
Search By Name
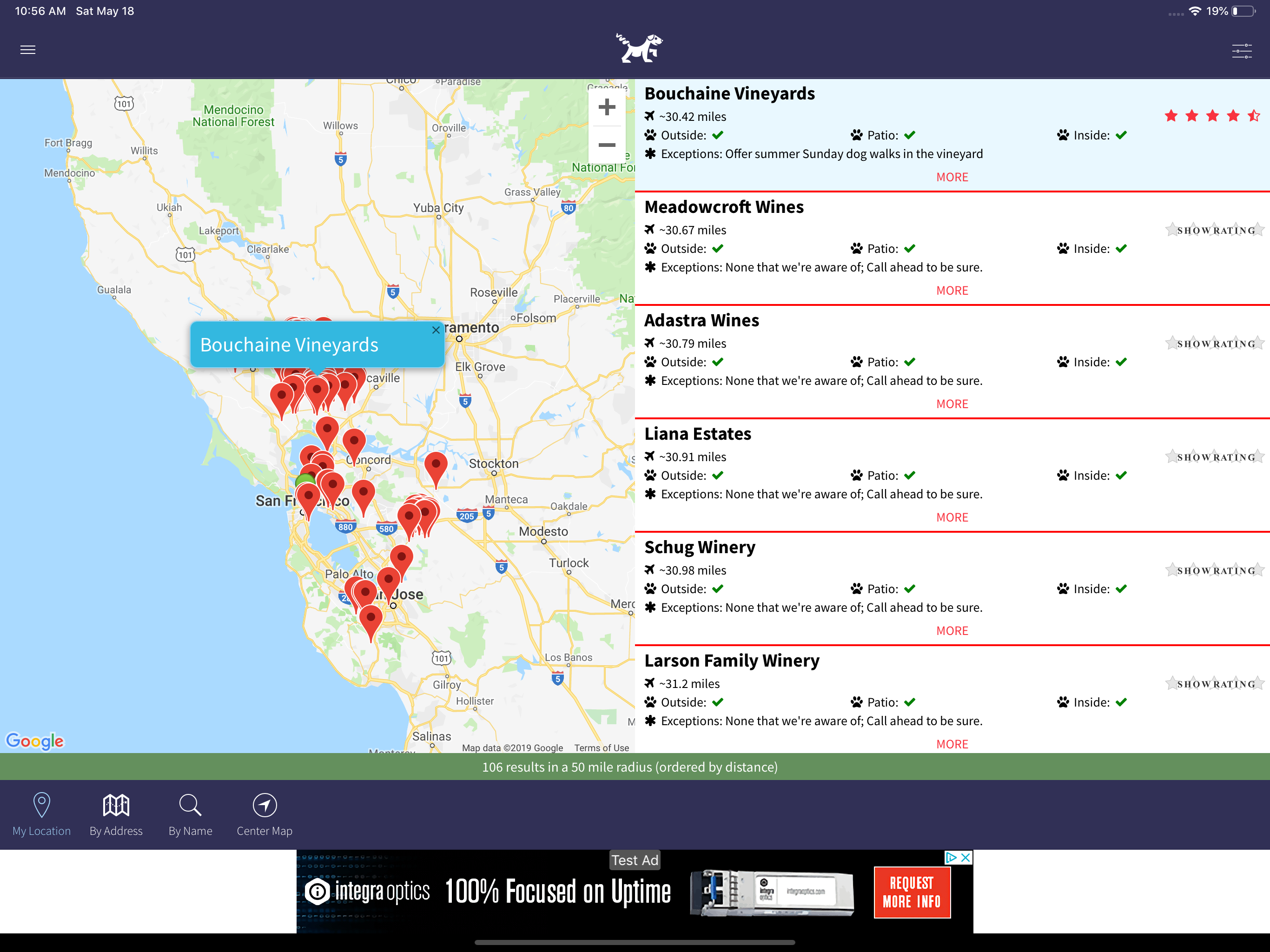[190, 814]
